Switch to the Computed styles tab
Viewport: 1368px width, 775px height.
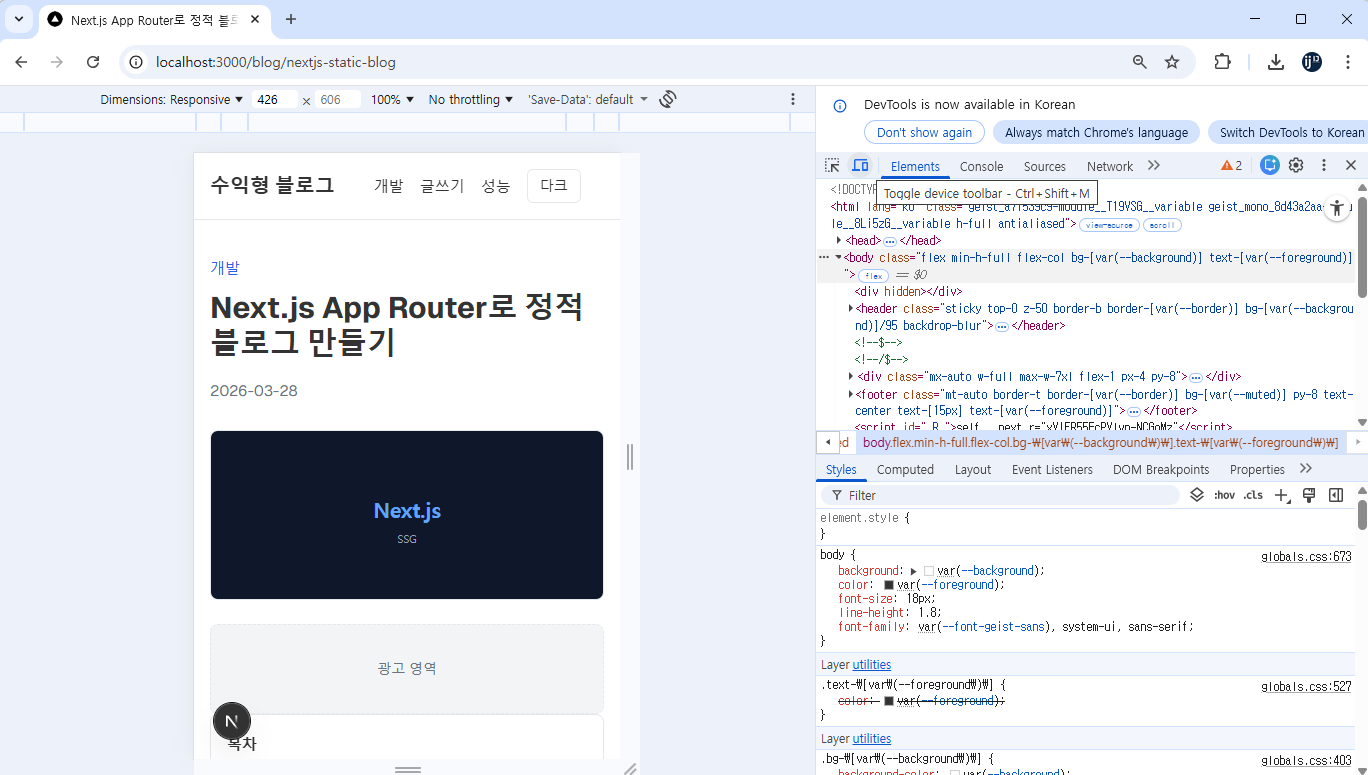click(x=905, y=469)
